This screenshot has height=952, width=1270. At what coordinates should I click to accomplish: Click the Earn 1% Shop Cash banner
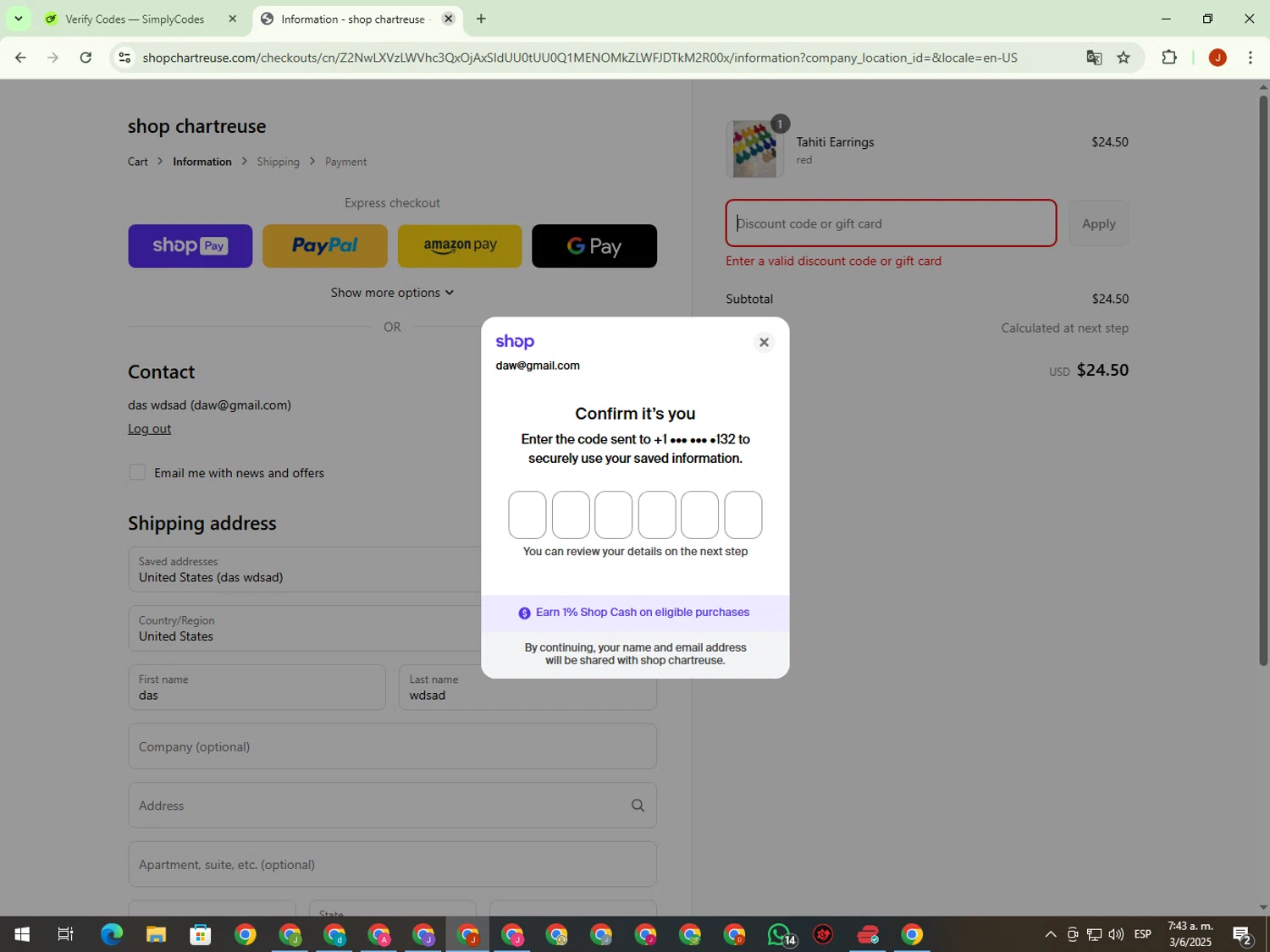tap(635, 613)
